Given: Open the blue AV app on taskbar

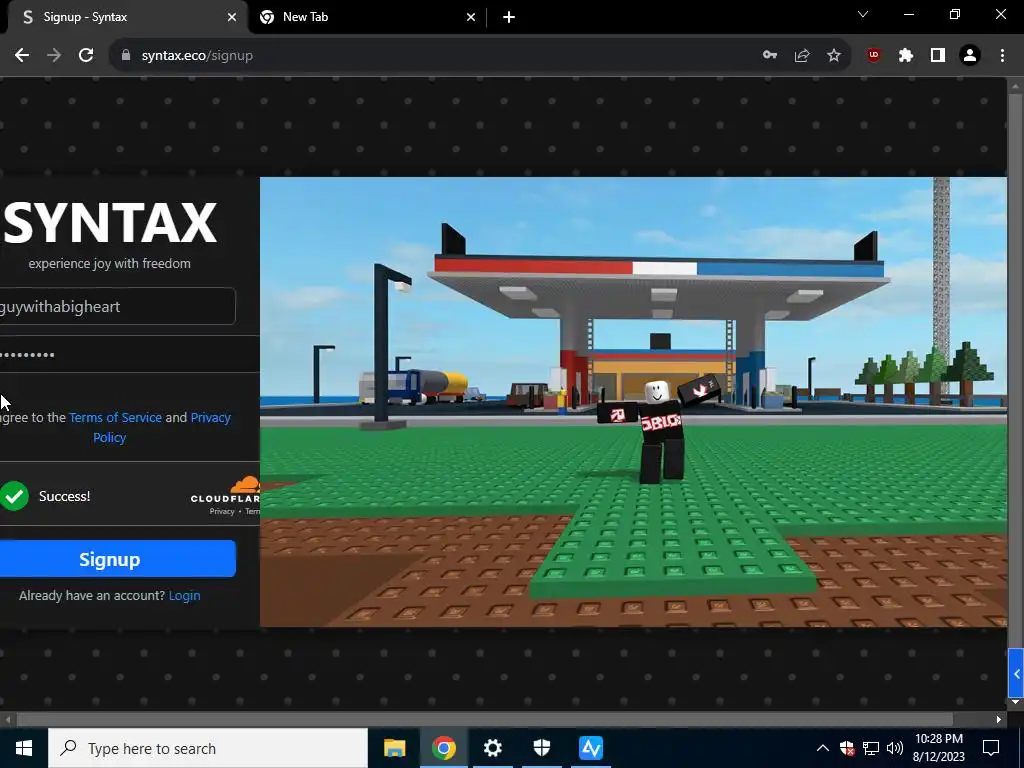Looking at the screenshot, I should coord(591,748).
